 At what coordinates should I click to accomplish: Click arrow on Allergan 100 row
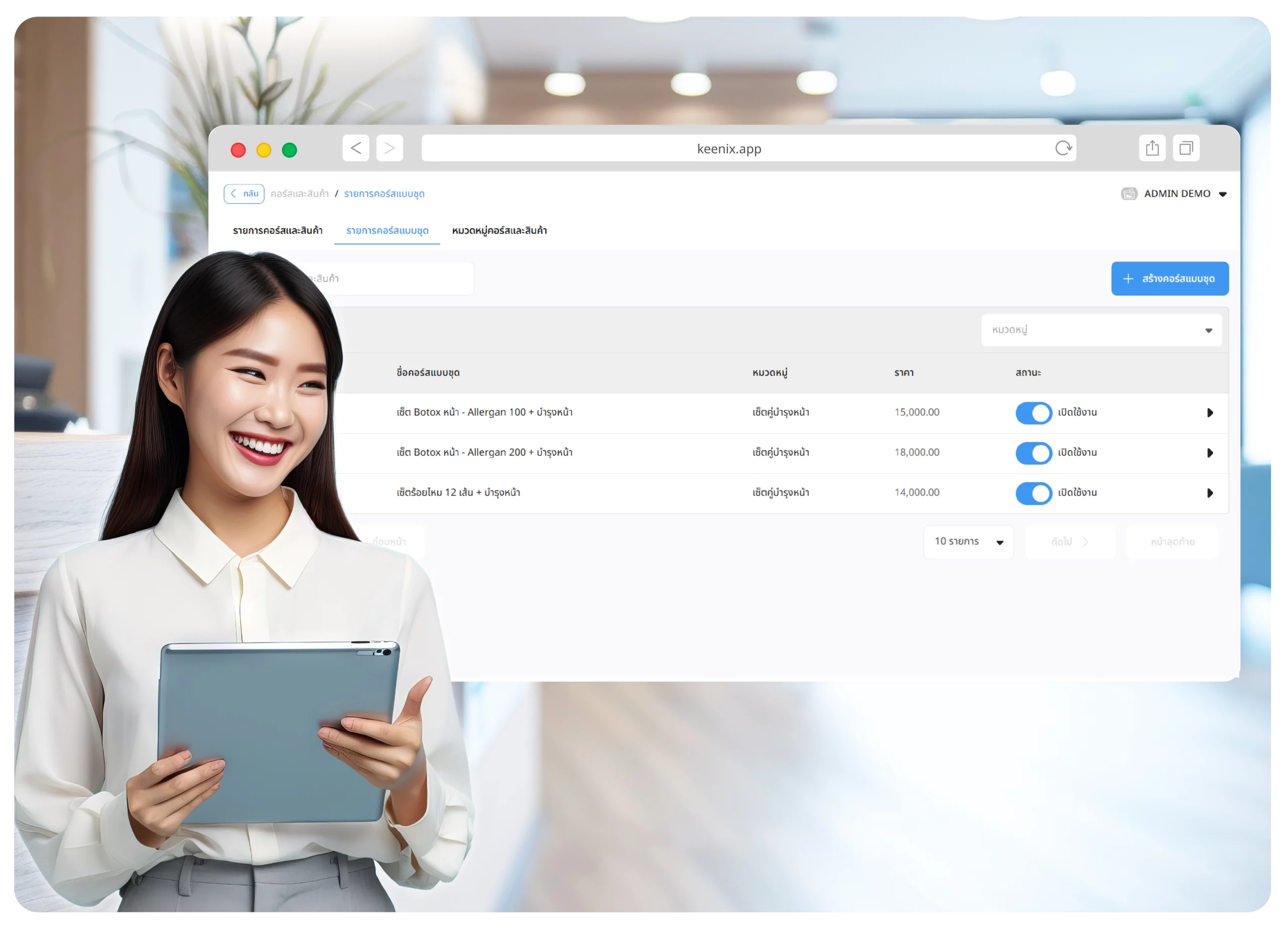coord(1210,413)
